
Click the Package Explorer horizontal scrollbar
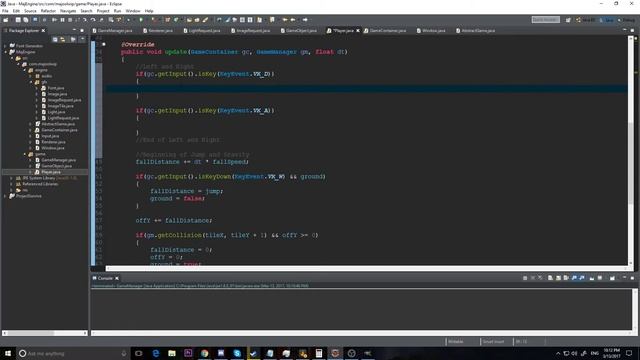(x=45, y=333)
